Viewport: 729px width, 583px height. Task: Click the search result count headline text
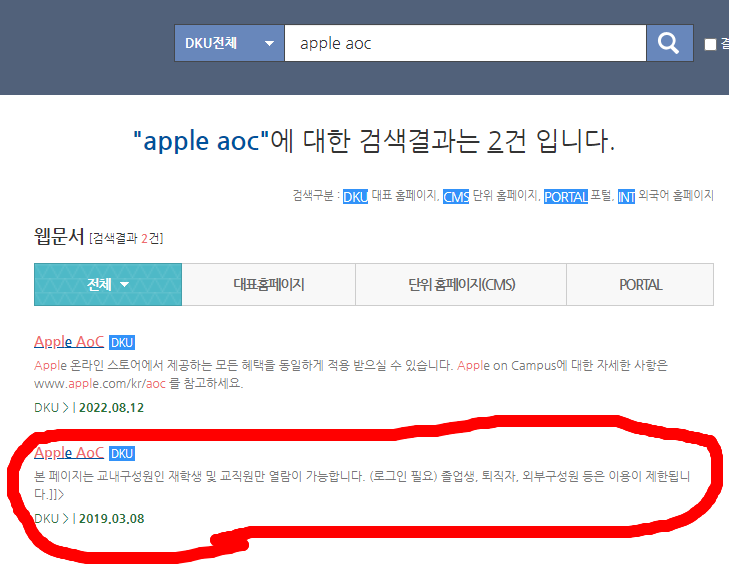[x=374, y=141]
